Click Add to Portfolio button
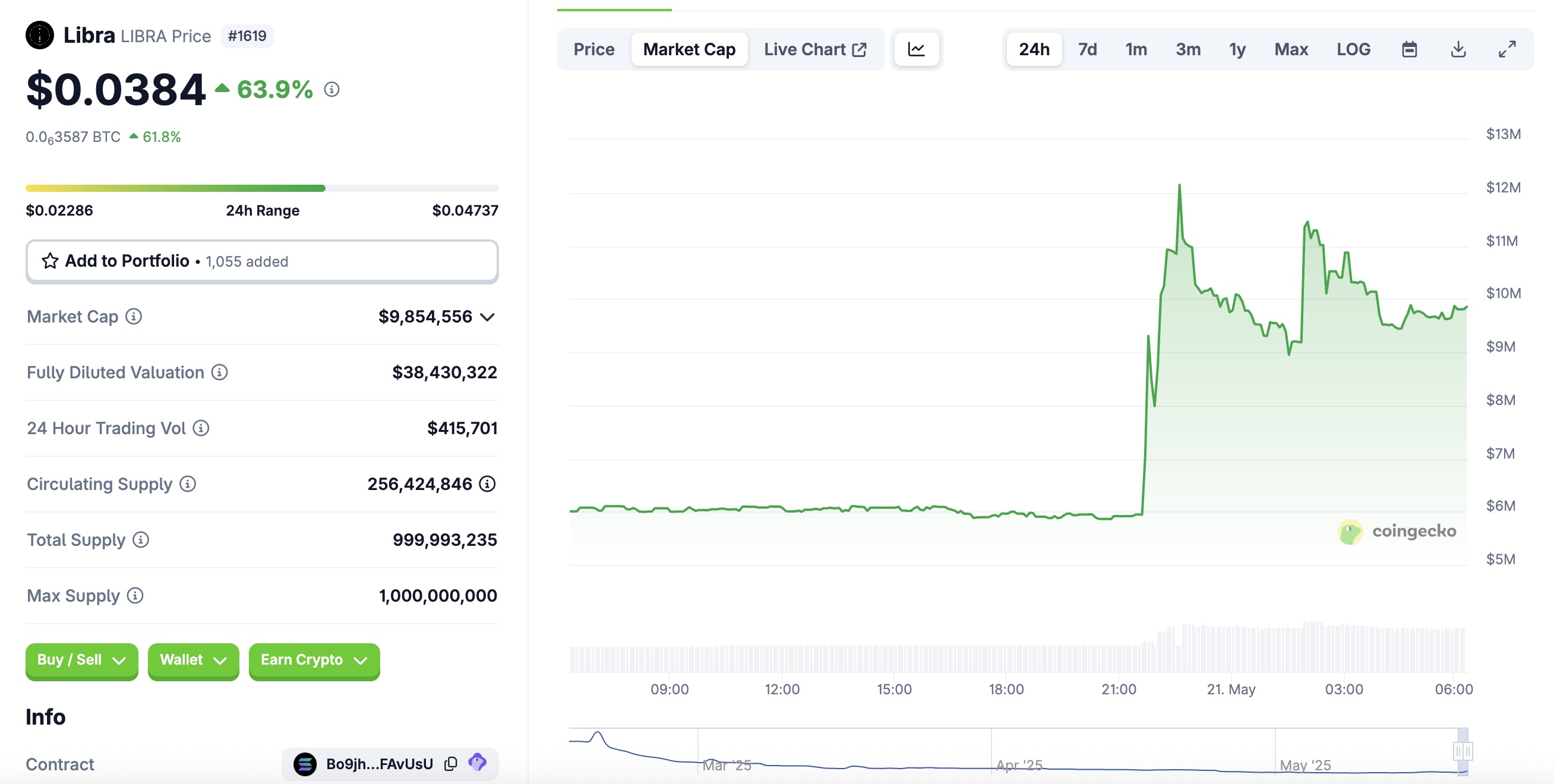This screenshot has height=784, width=1554. click(x=262, y=261)
